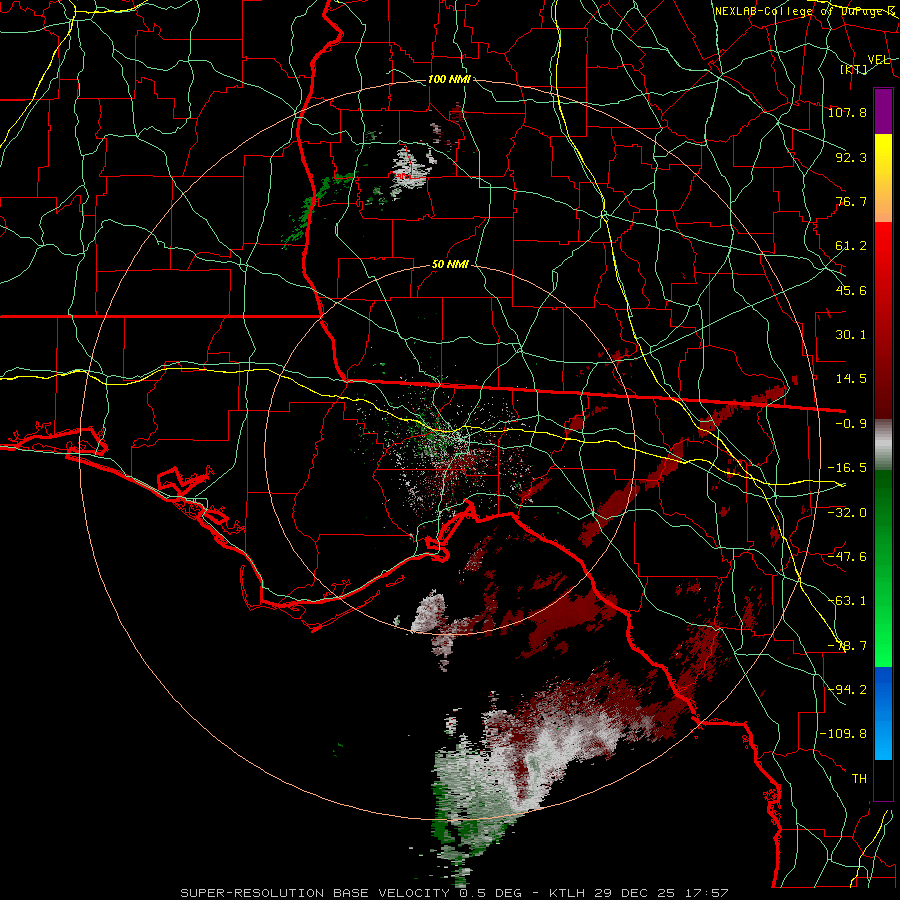Image resolution: width=900 pixels, height=900 pixels.
Task: Click the -16.5 velocity scale value
Action: click(x=847, y=468)
